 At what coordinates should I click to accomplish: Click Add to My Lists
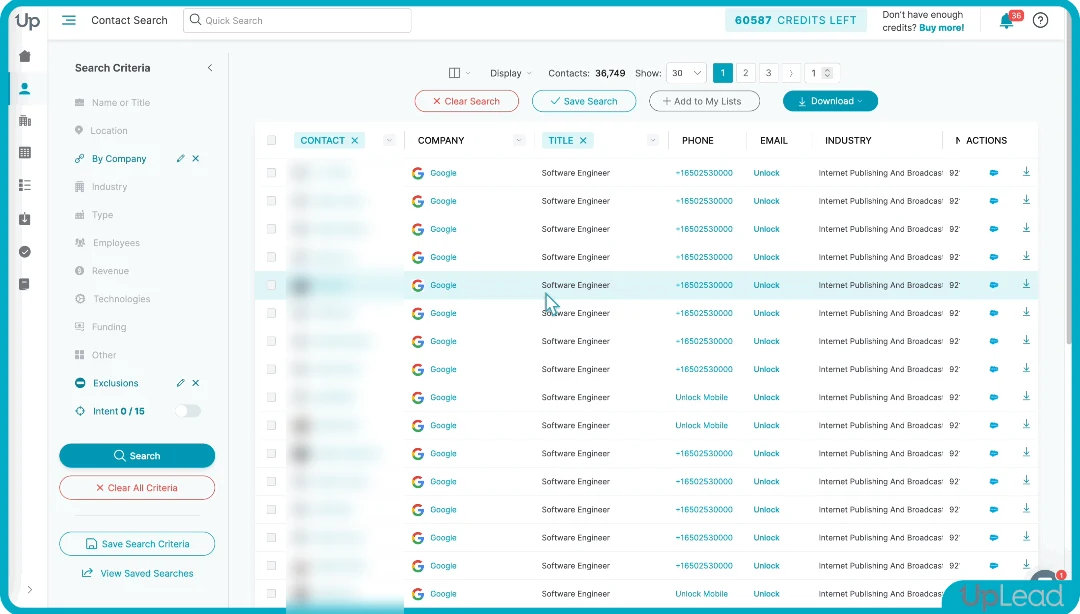pos(704,101)
